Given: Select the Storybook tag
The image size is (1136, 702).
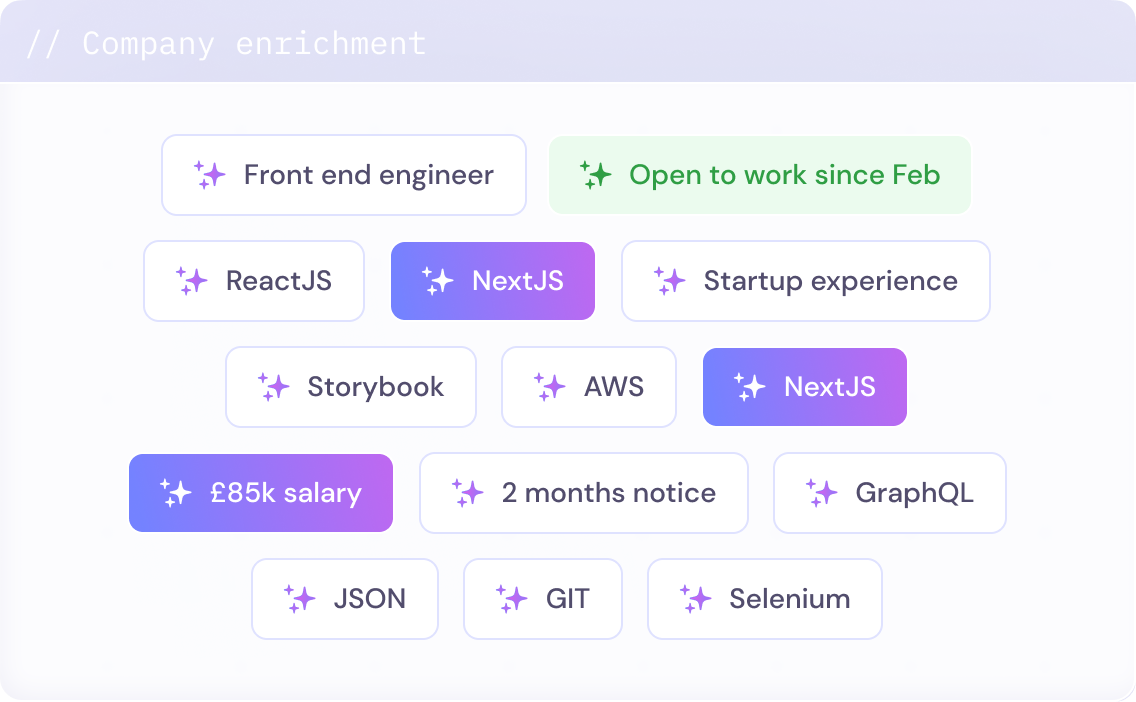Looking at the screenshot, I should coord(351,387).
